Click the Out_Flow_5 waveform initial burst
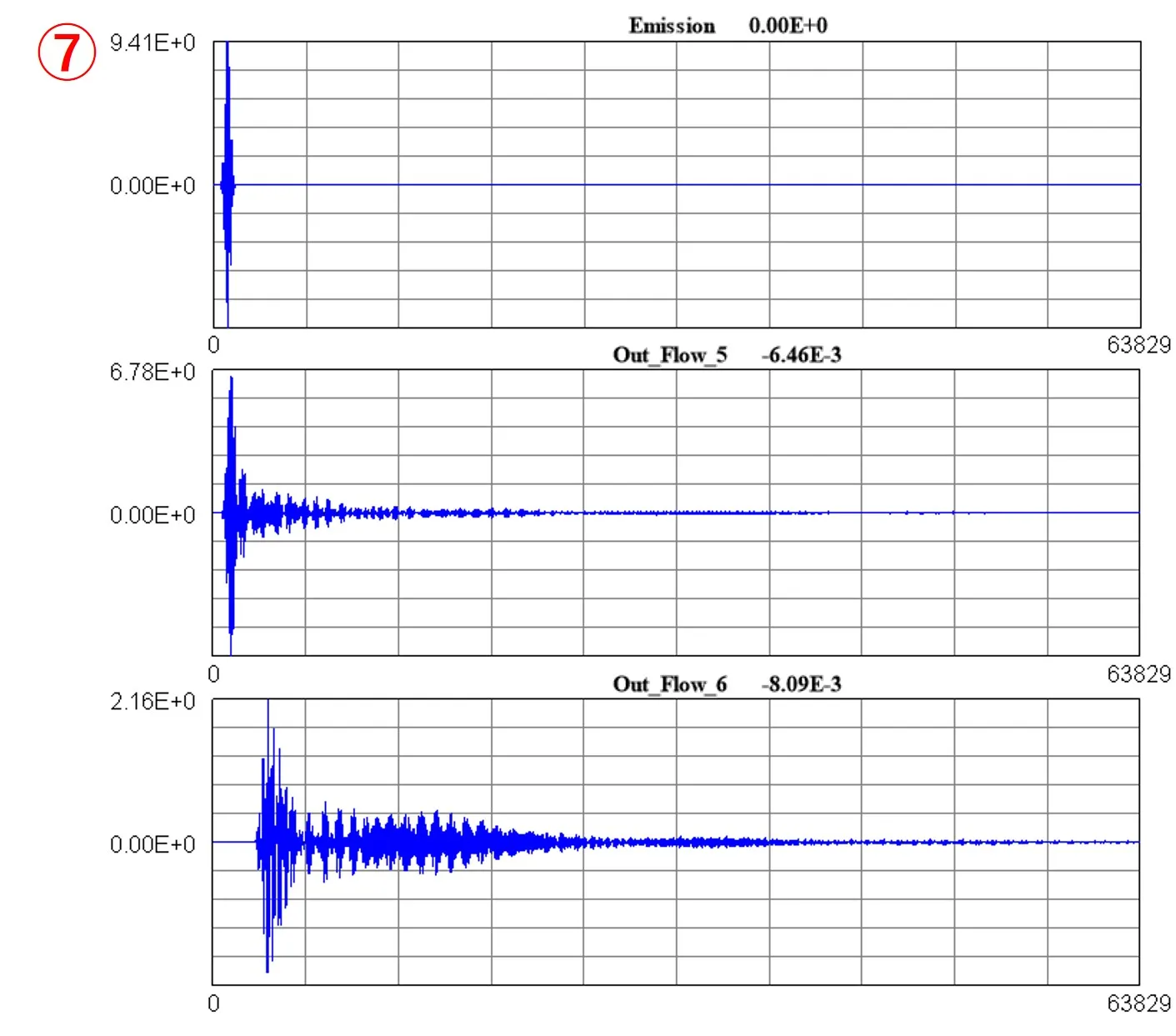Image resolution: width=1176 pixels, height=1036 pixels. tap(231, 513)
